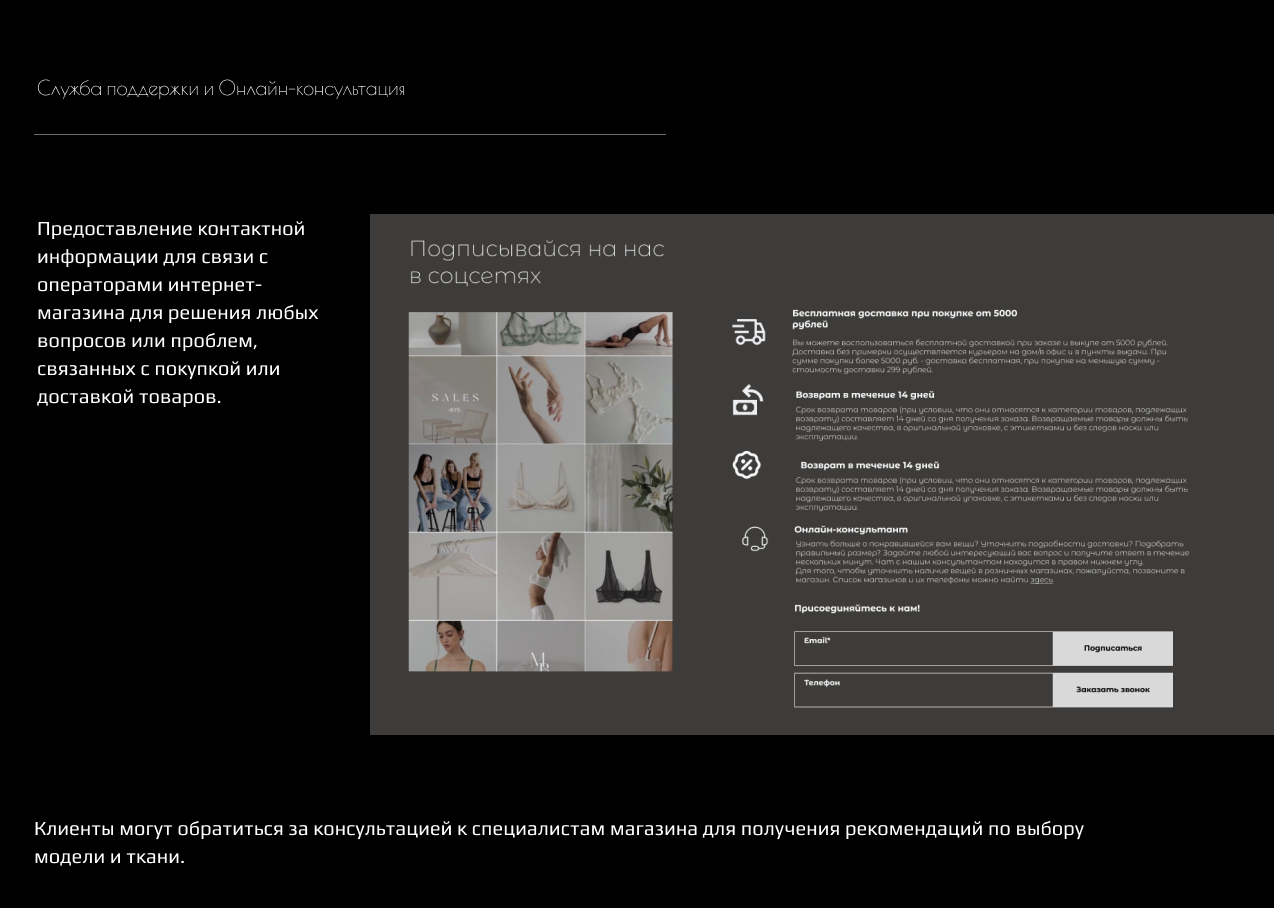Open the two hands photo thumbnail
The width and height of the screenshot is (1274, 908).
[540, 400]
